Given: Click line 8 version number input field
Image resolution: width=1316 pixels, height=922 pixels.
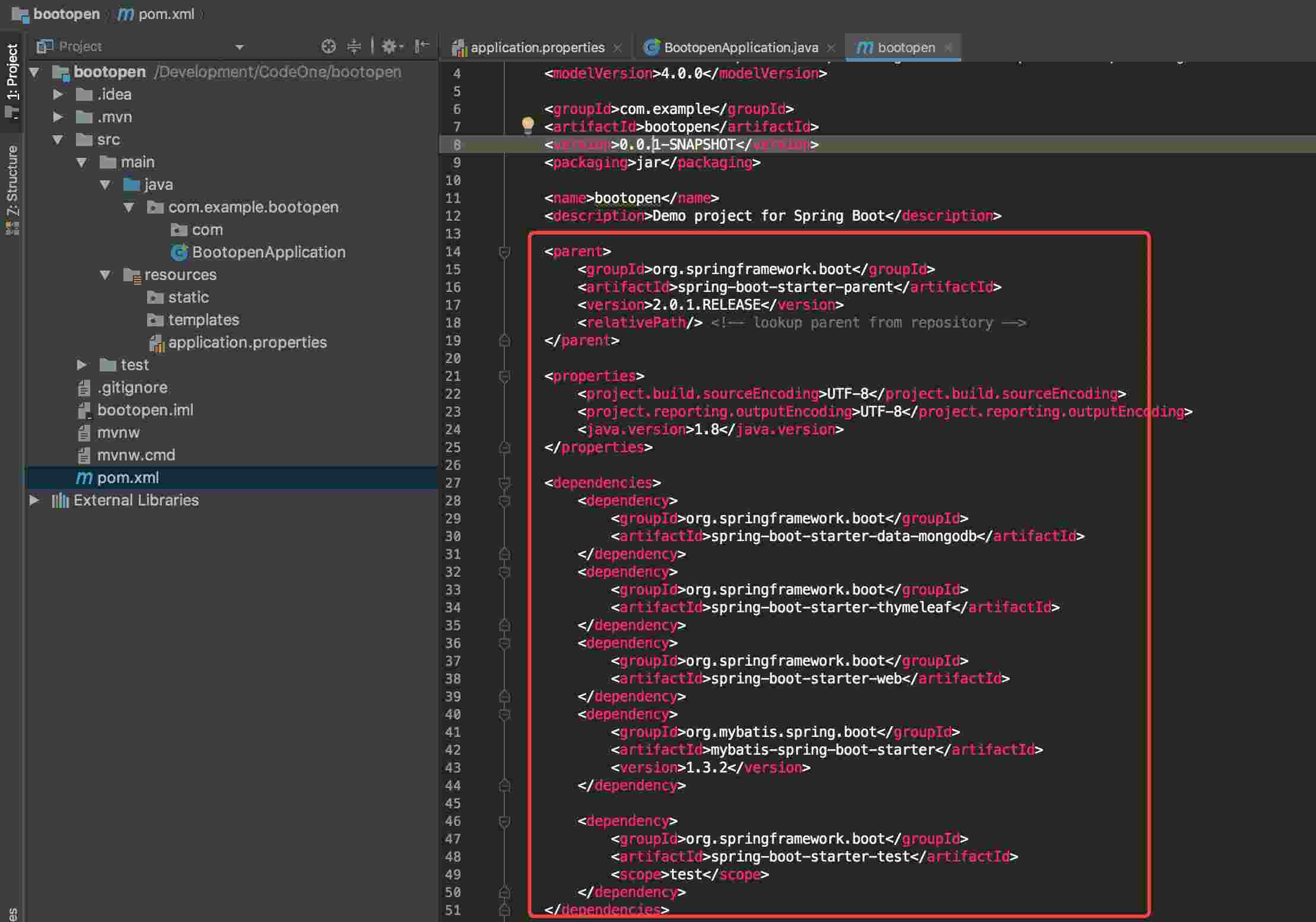Looking at the screenshot, I should [680, 145].
